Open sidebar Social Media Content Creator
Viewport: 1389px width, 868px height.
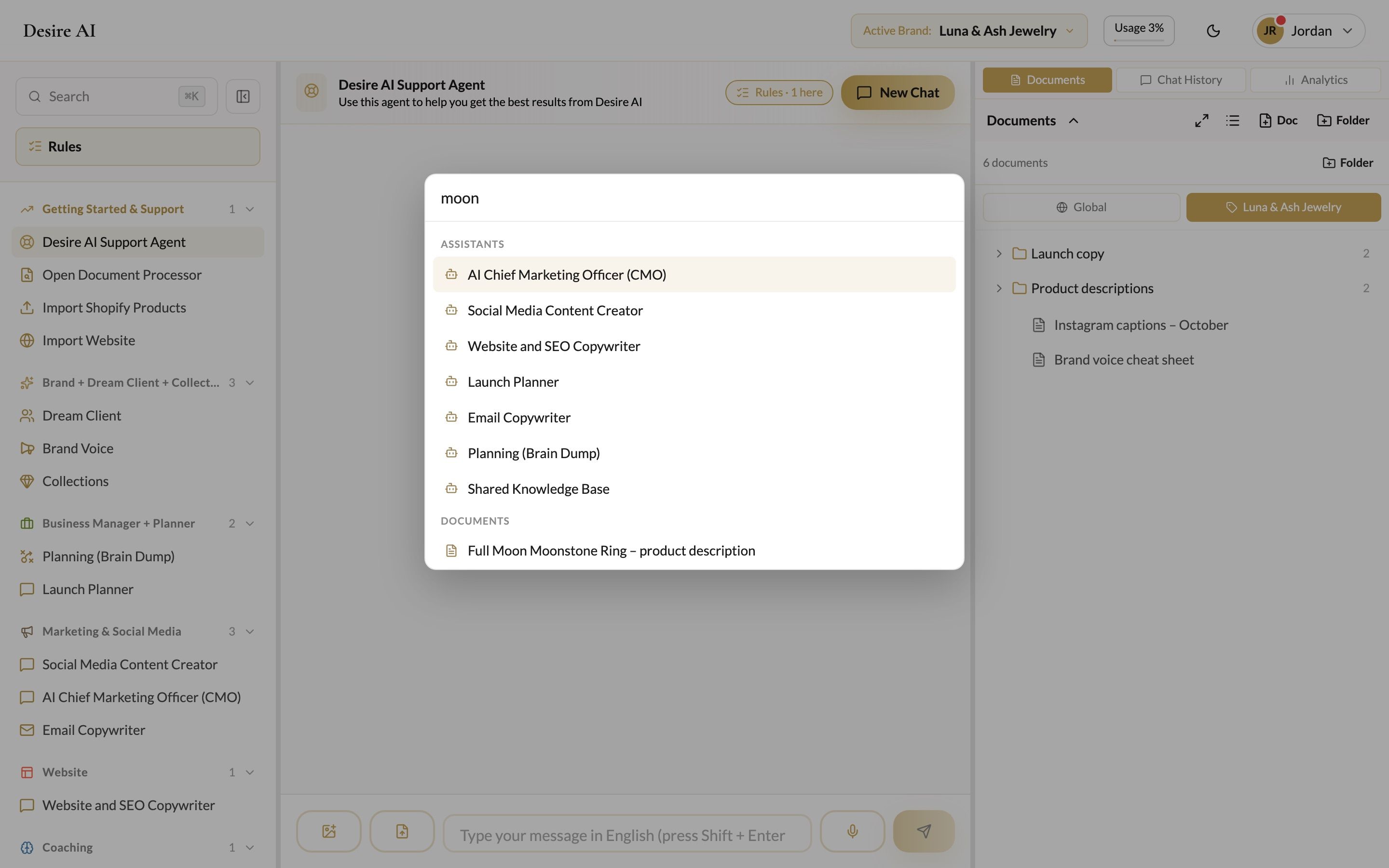coord(138,664)
